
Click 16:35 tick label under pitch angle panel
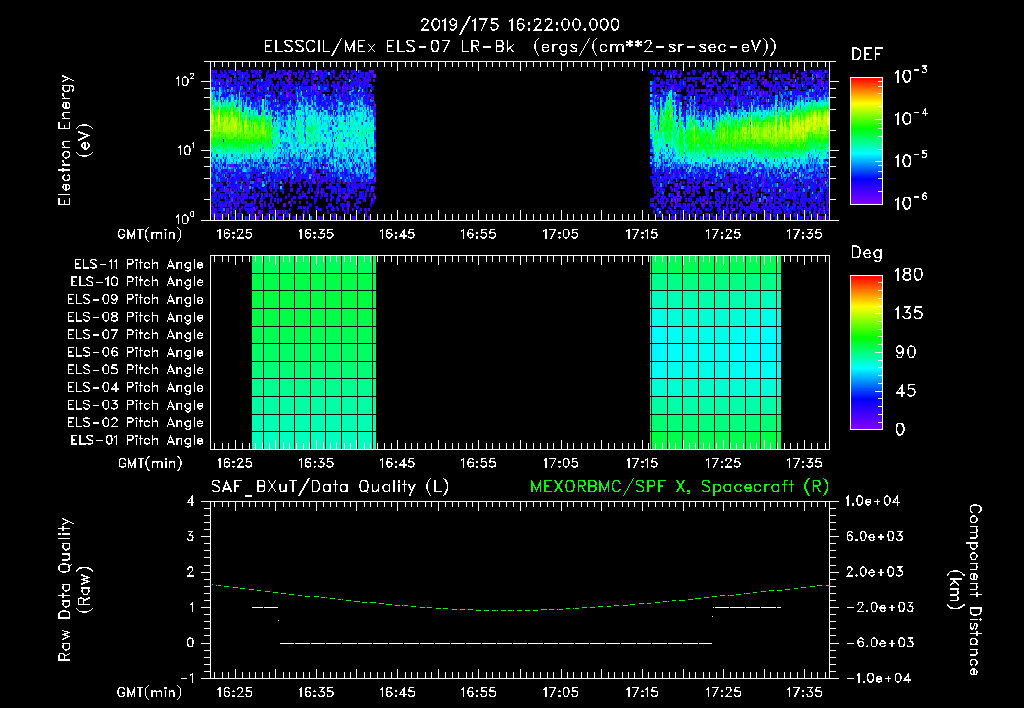click(315, 463)
